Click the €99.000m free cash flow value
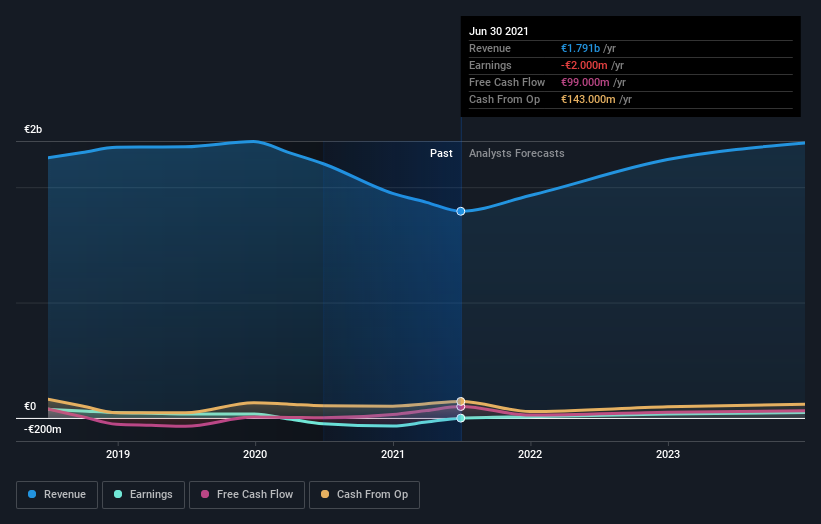 click(x=585, y=82)
